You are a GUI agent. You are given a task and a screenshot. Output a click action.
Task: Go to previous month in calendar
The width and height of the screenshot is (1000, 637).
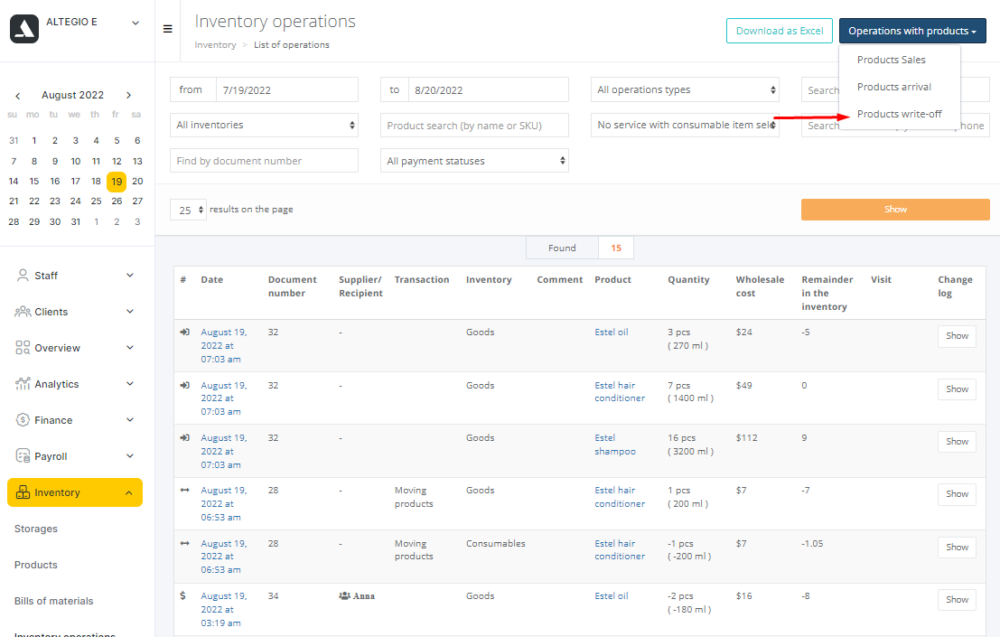(x=18, y=96)
